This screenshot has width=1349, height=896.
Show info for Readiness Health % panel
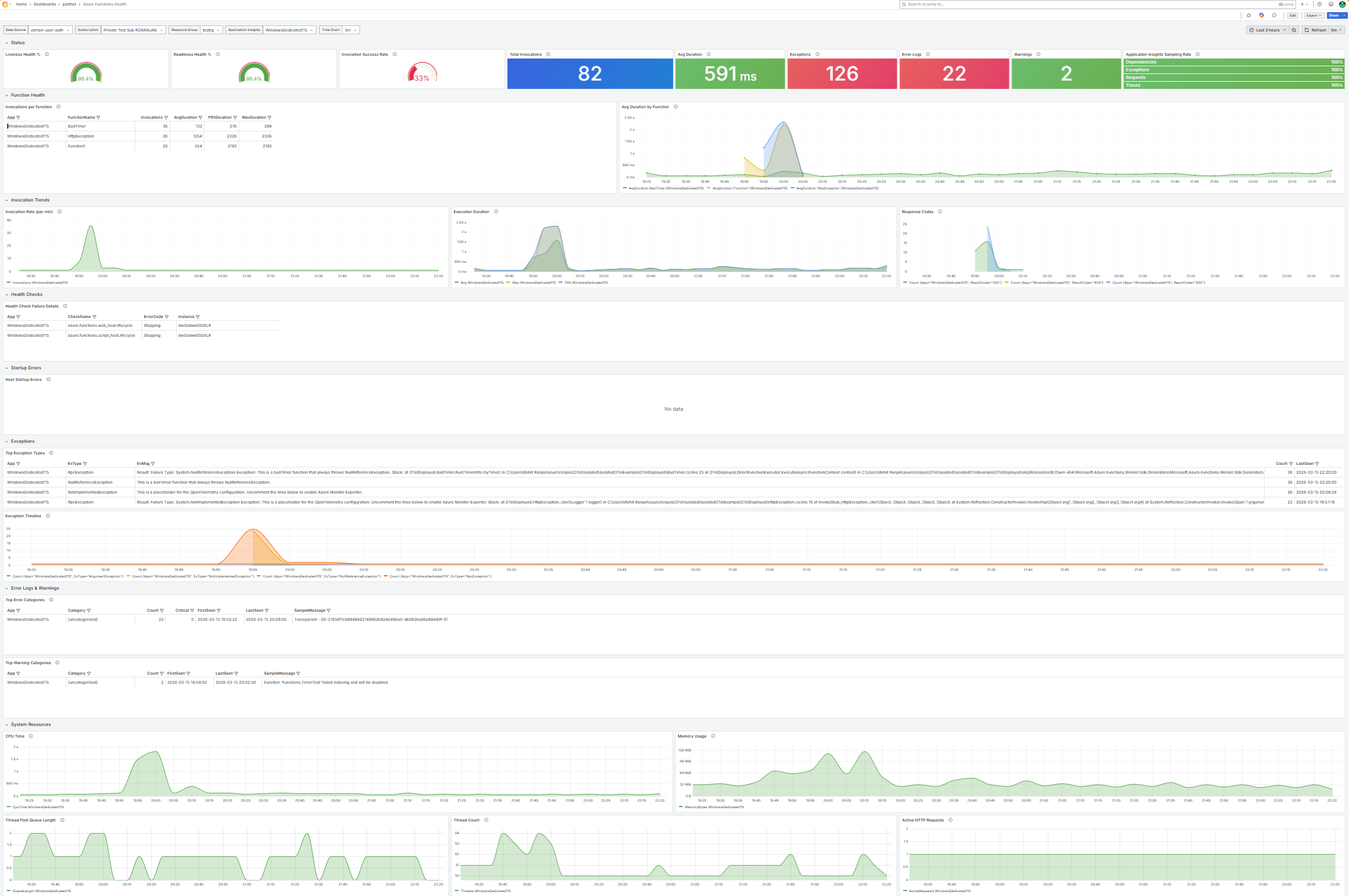click(218, 54)
